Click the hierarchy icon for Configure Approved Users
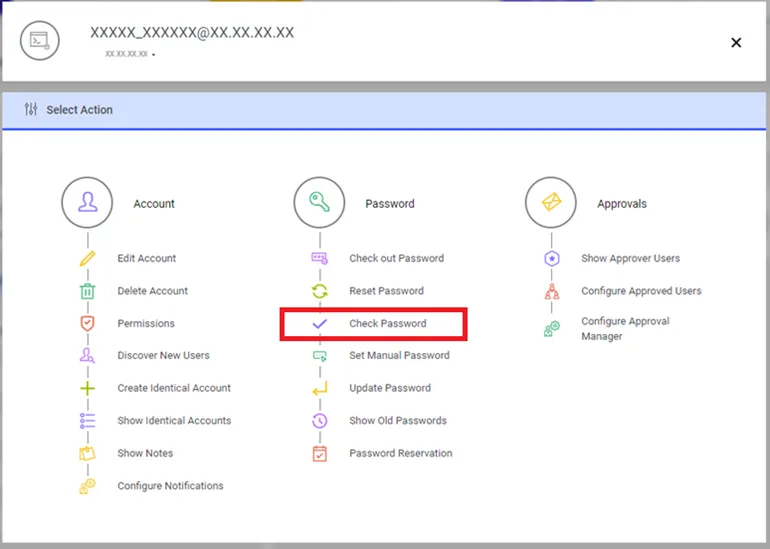This screenshot has height=549, width=770. pyautogui.click(x=552, y=291)
